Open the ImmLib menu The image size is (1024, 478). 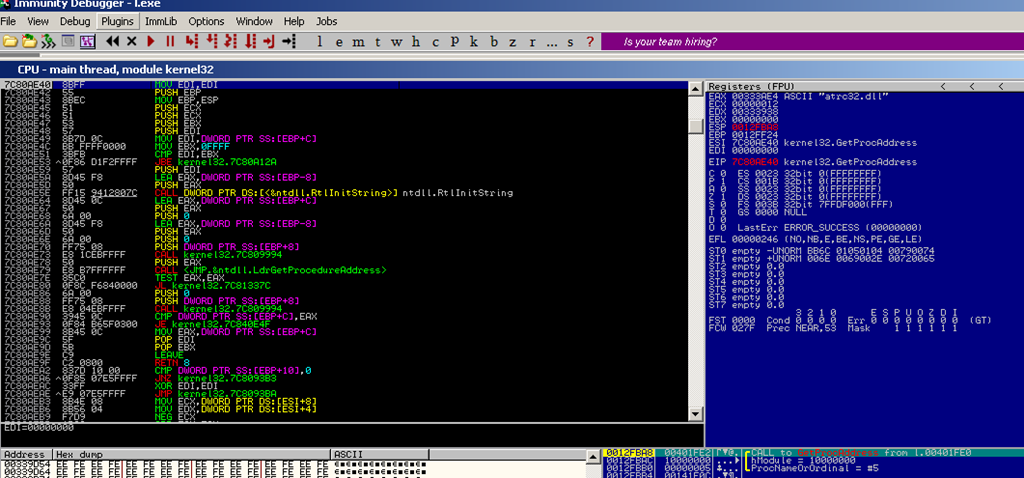[x=161, y=20]
